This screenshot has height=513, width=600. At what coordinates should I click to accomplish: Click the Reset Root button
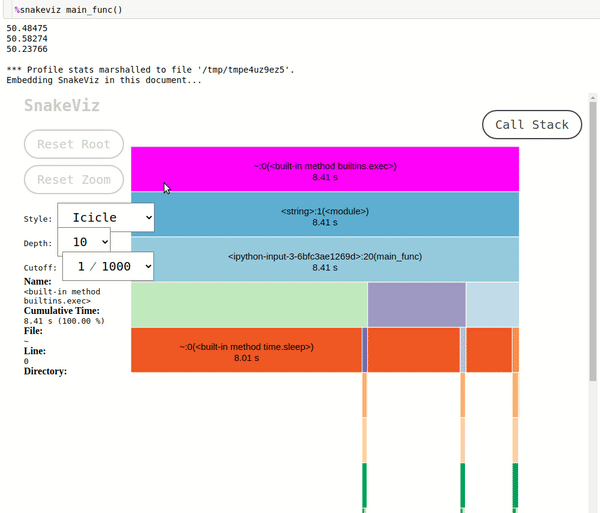[x=74, y=144]
